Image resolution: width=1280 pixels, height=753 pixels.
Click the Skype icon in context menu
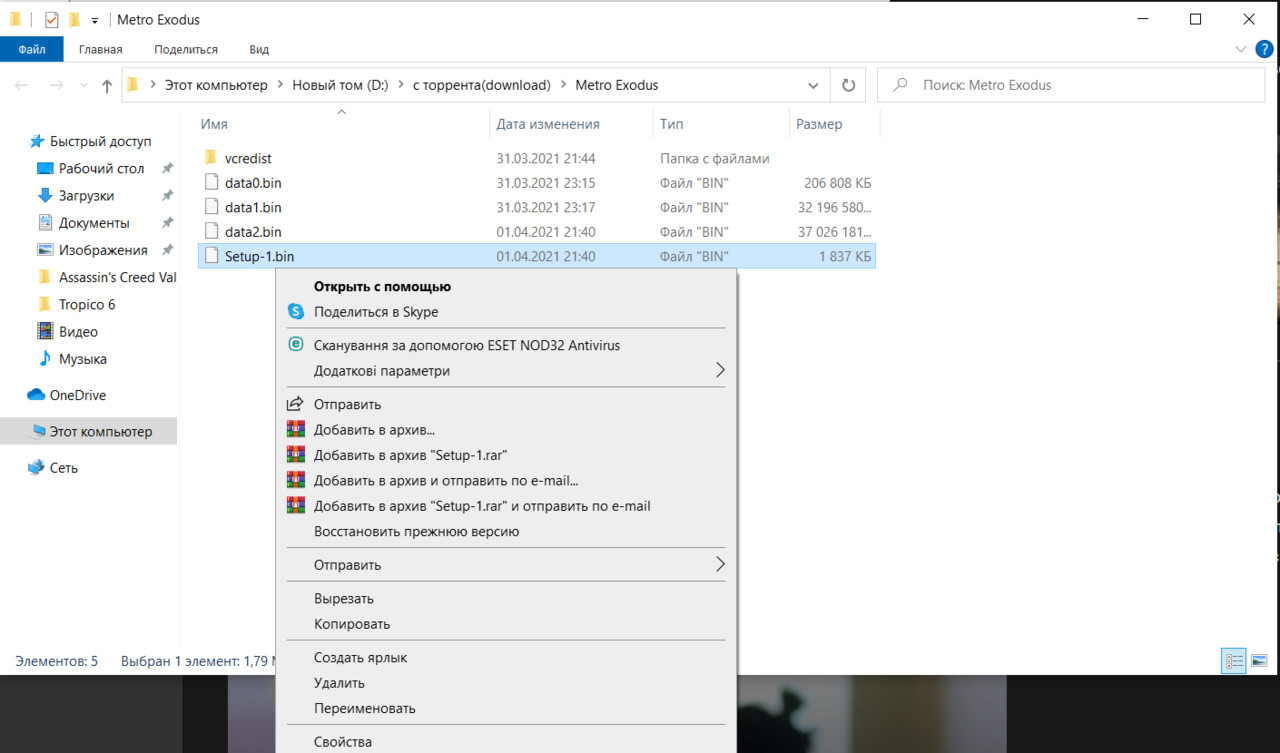pos(295,311)
